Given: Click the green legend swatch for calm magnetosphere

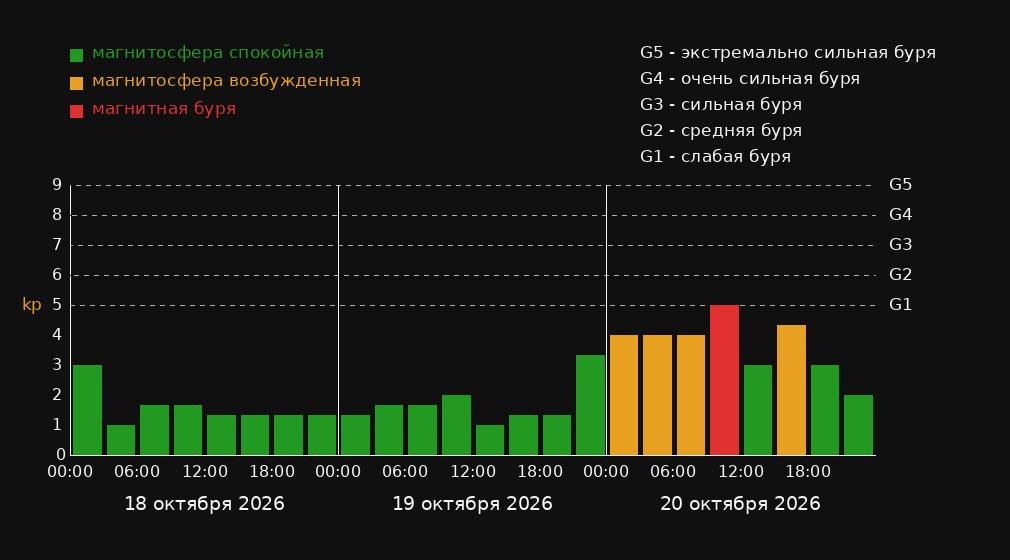Looking at the screenshot, I should point(76,55).
